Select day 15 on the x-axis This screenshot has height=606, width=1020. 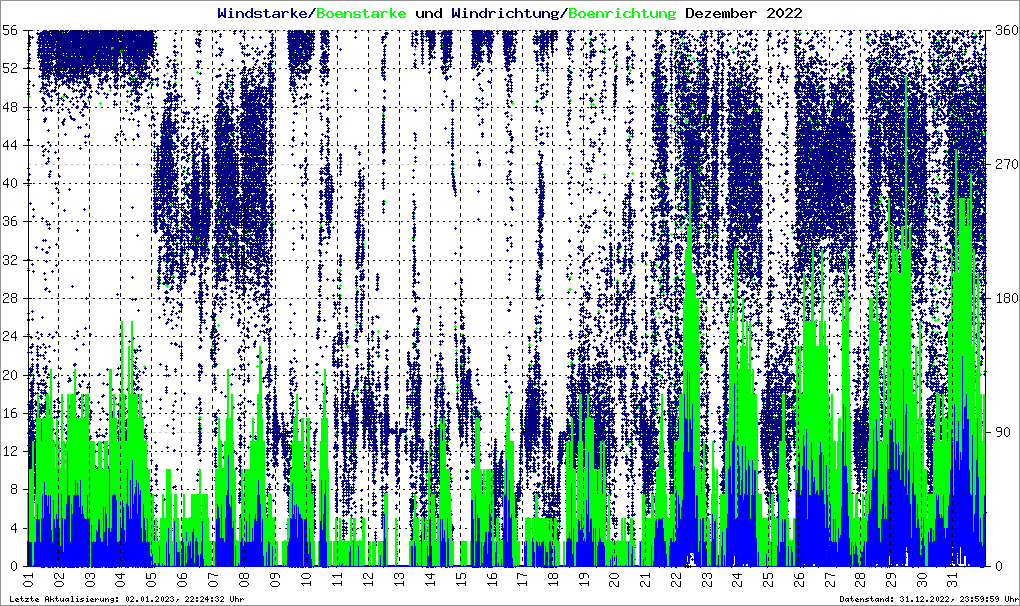460,579
